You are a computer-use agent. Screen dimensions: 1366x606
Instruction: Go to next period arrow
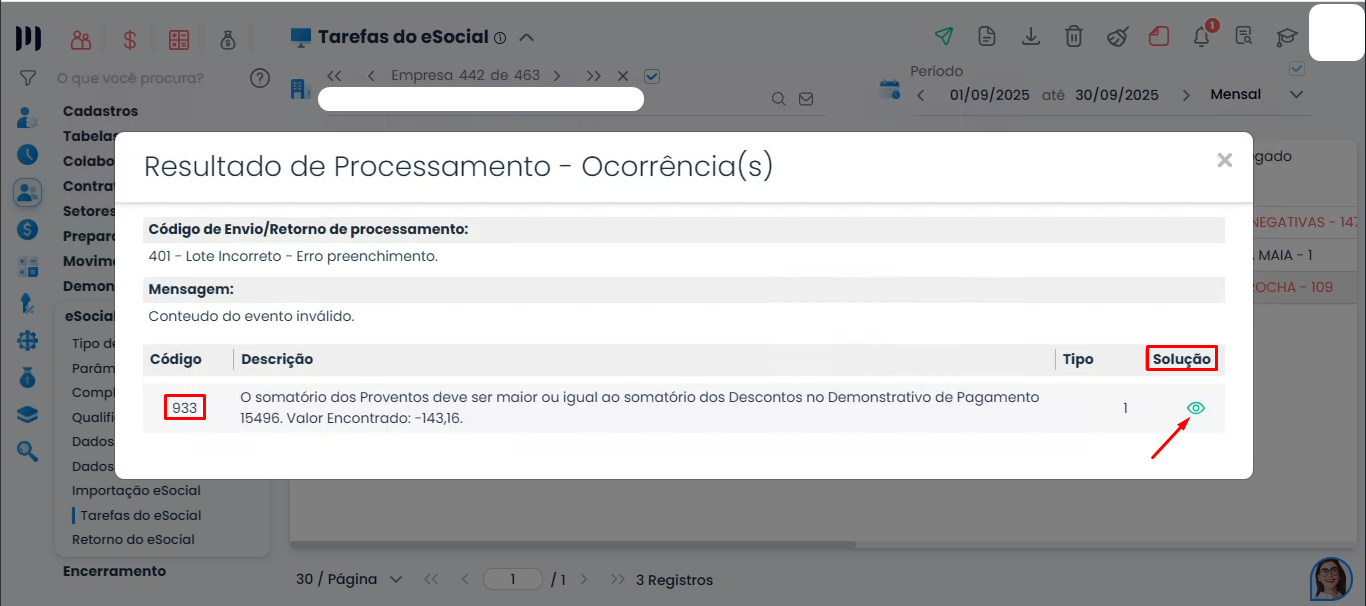(1186, 95)
